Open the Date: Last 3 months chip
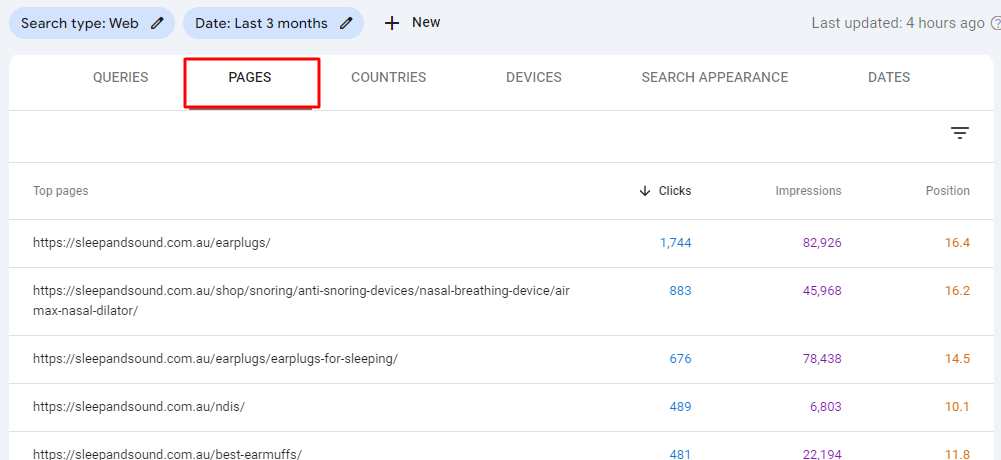 (273, 24)
